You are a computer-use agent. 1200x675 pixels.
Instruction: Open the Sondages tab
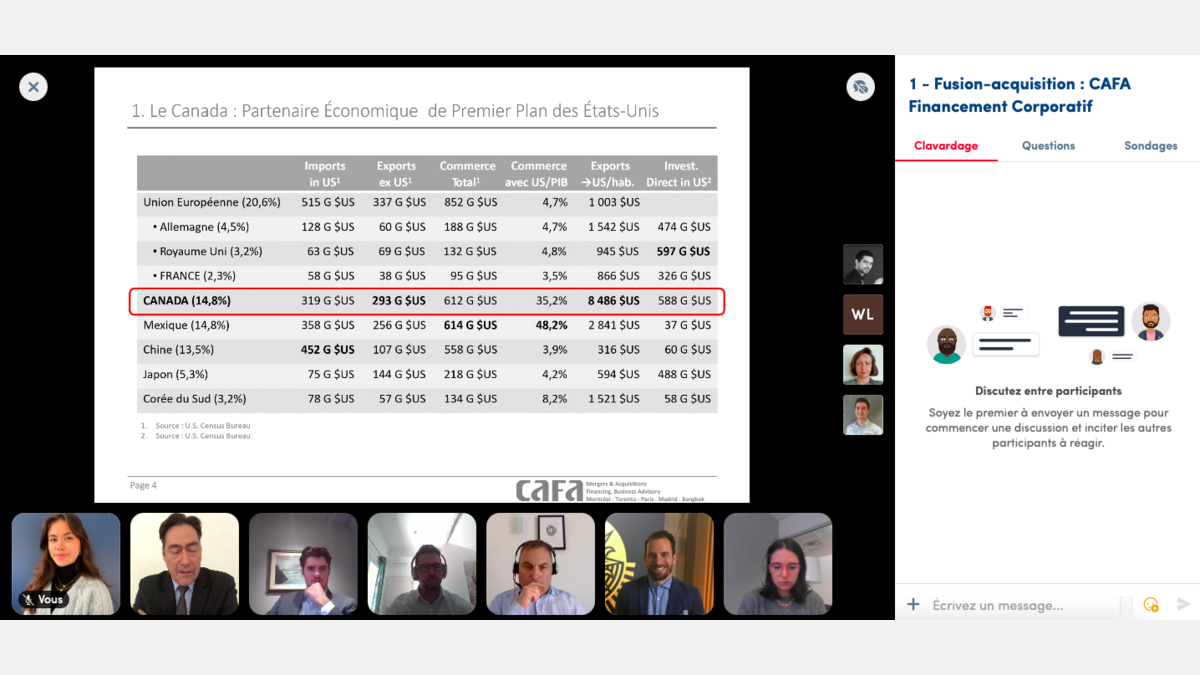[x=1150, y=146]
